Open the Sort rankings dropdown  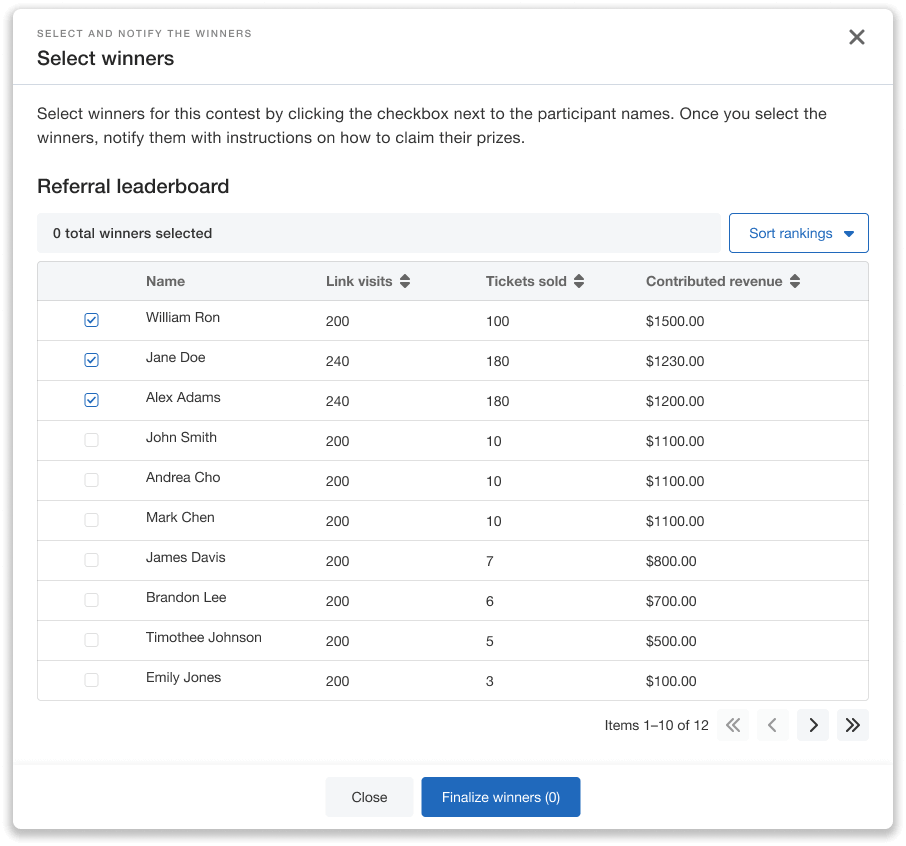(x=798, y=232)
